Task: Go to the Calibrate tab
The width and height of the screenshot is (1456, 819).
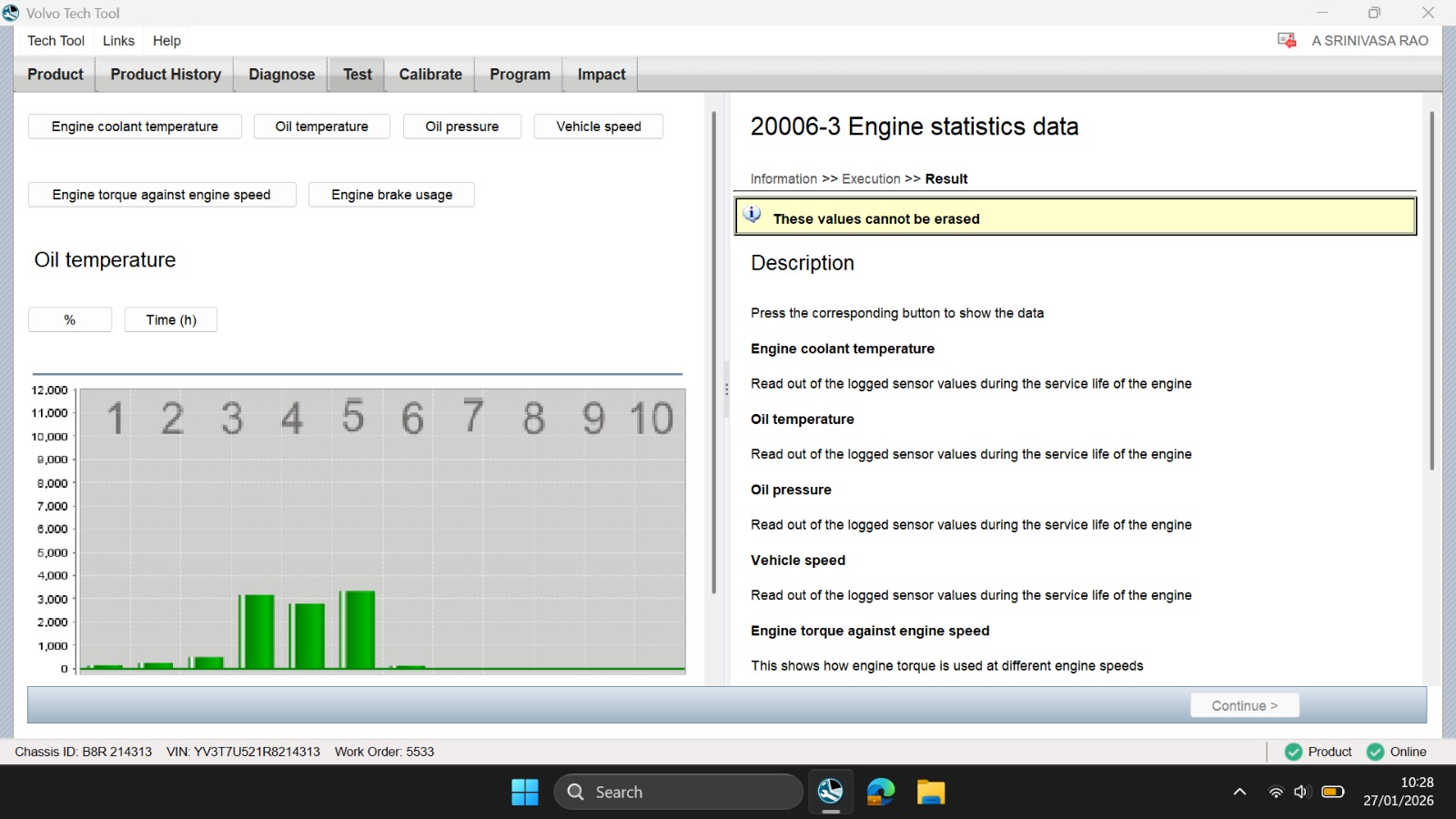Action: 430,75
